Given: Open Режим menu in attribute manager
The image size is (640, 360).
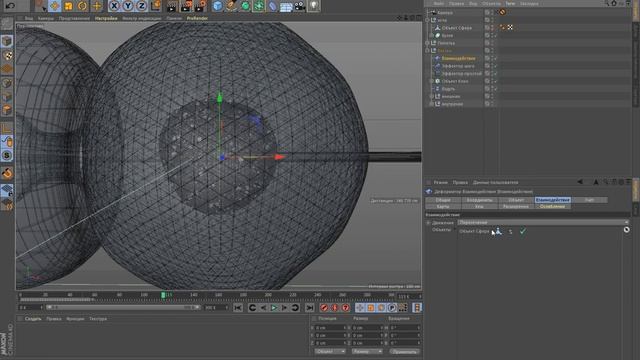Looking at the screenshot, I should tap(440, 182).
